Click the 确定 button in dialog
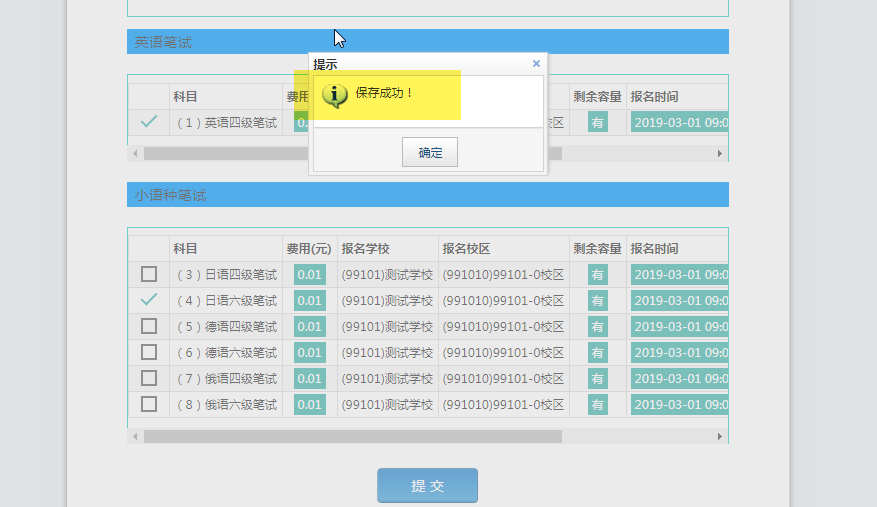This screenshot has height=507, width=877. pos(430,153)
